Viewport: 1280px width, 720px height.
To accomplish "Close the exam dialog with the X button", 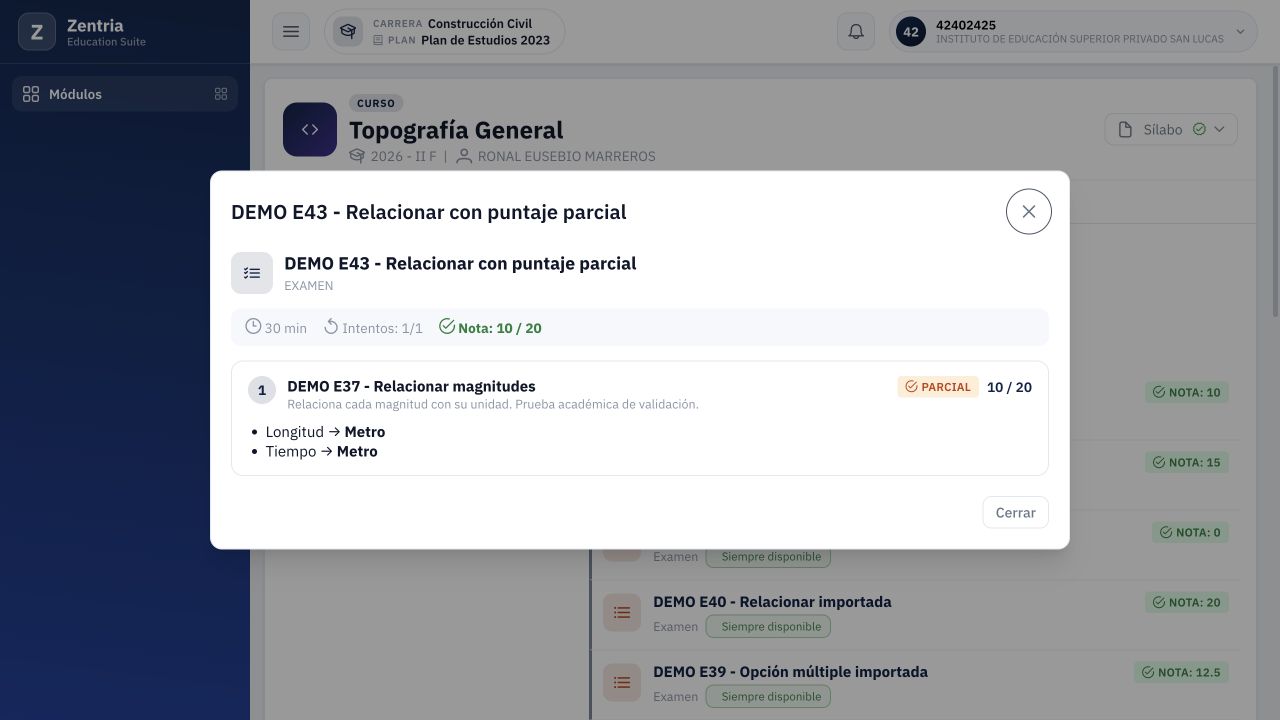I will [1028, 212].
